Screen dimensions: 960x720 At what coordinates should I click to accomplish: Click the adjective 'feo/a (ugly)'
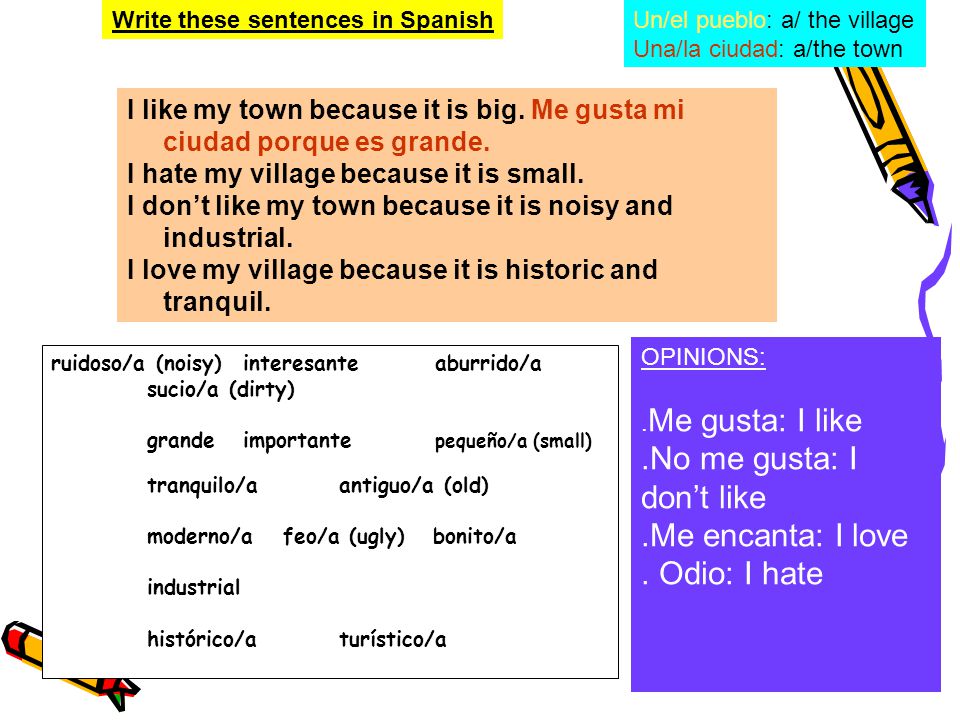[343, 537]
